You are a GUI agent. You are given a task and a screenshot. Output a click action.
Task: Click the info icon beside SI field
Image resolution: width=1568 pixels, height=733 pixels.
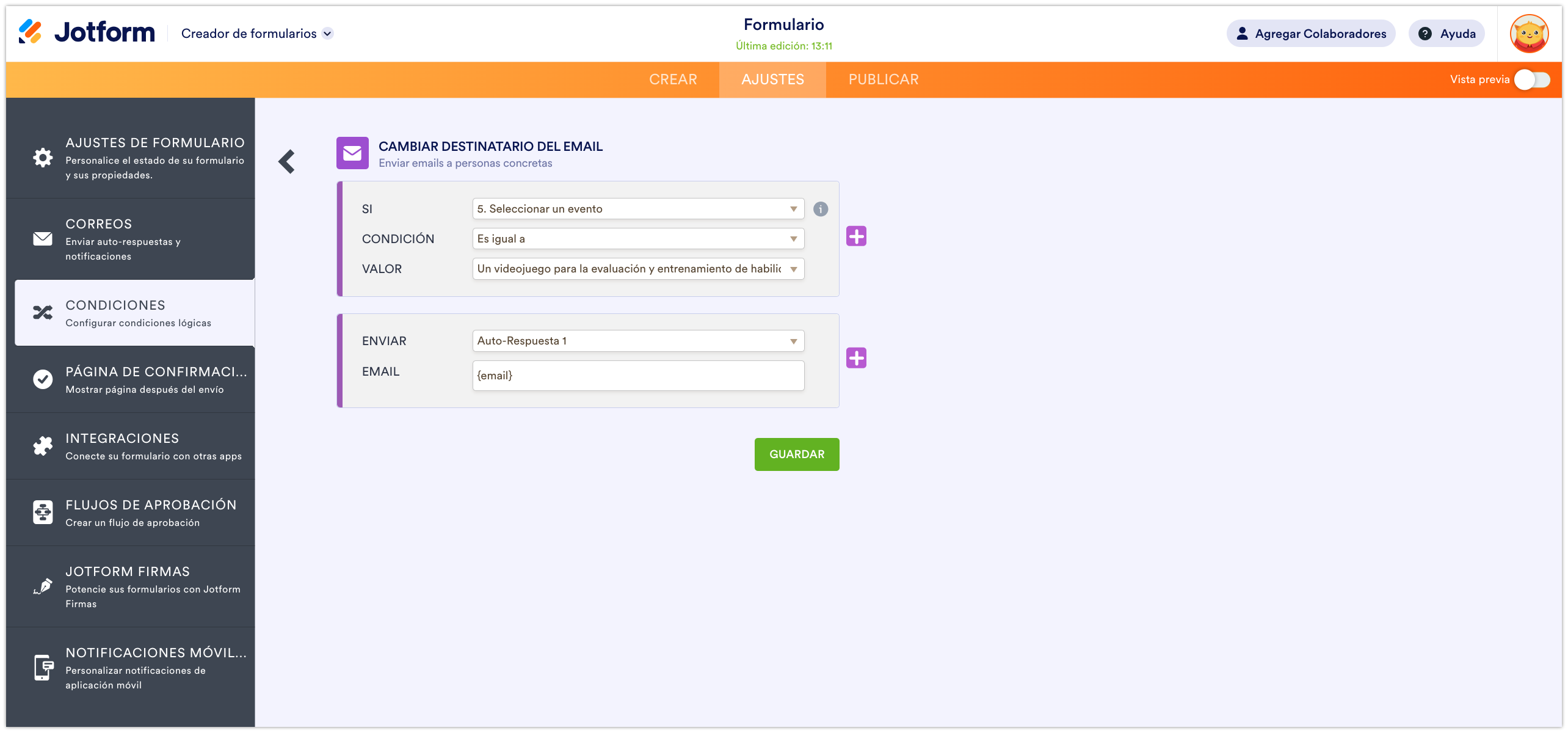pyautogui.click(x=821, y=210)
